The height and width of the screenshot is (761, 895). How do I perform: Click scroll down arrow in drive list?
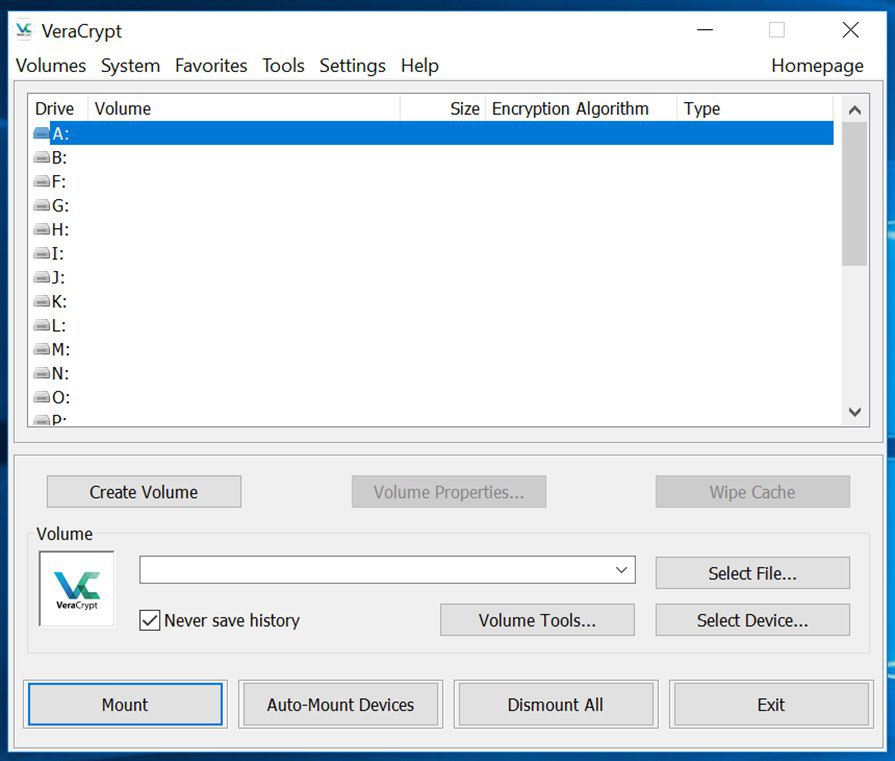click(x=854, y=411)
